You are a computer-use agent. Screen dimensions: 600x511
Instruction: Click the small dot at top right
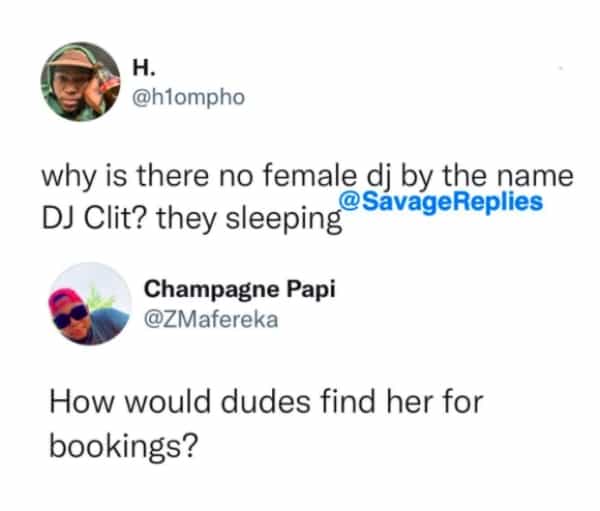point(561,69)
